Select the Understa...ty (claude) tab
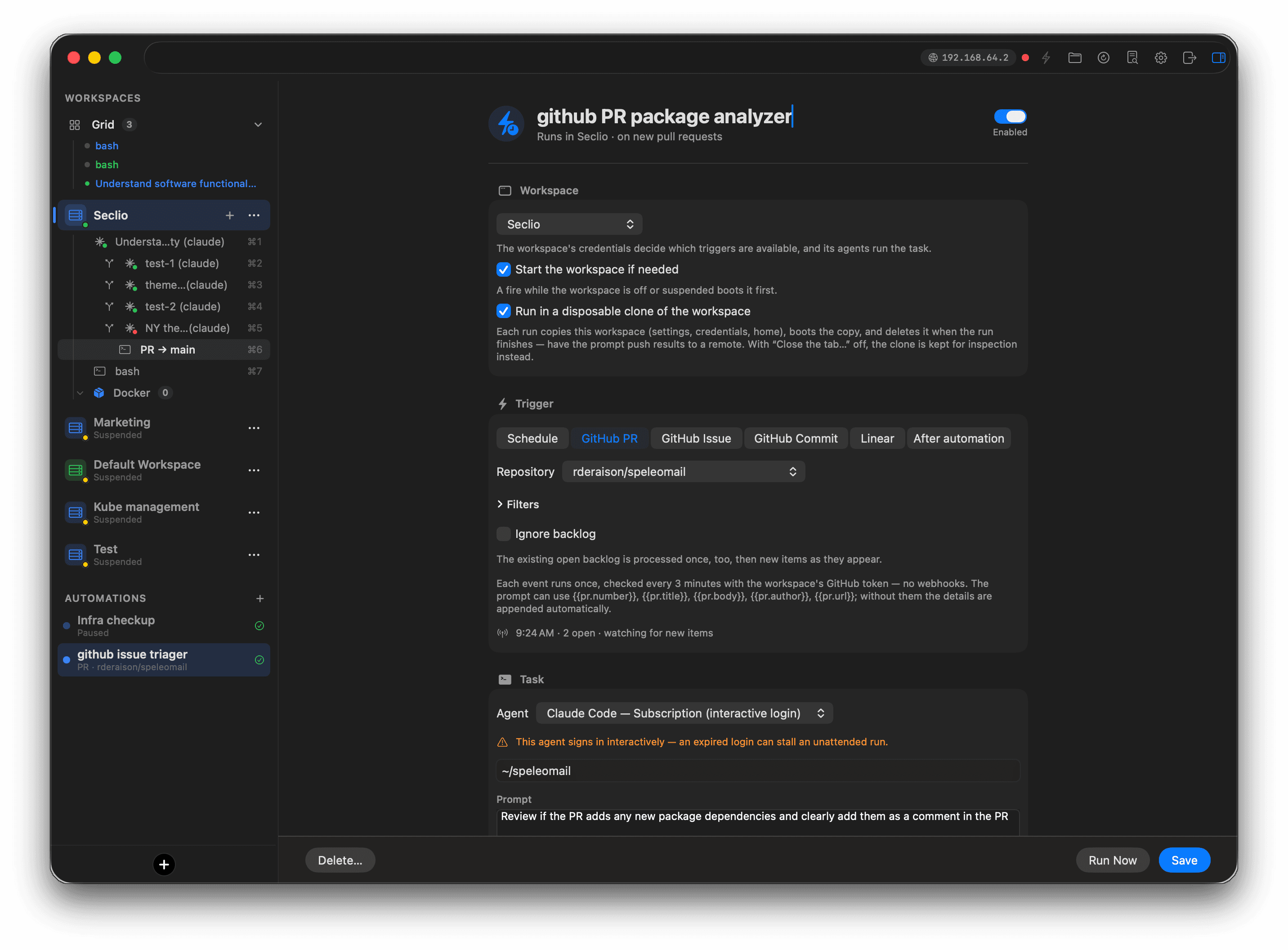This screenshot has width=1288, height=950. tap(170, 242)
